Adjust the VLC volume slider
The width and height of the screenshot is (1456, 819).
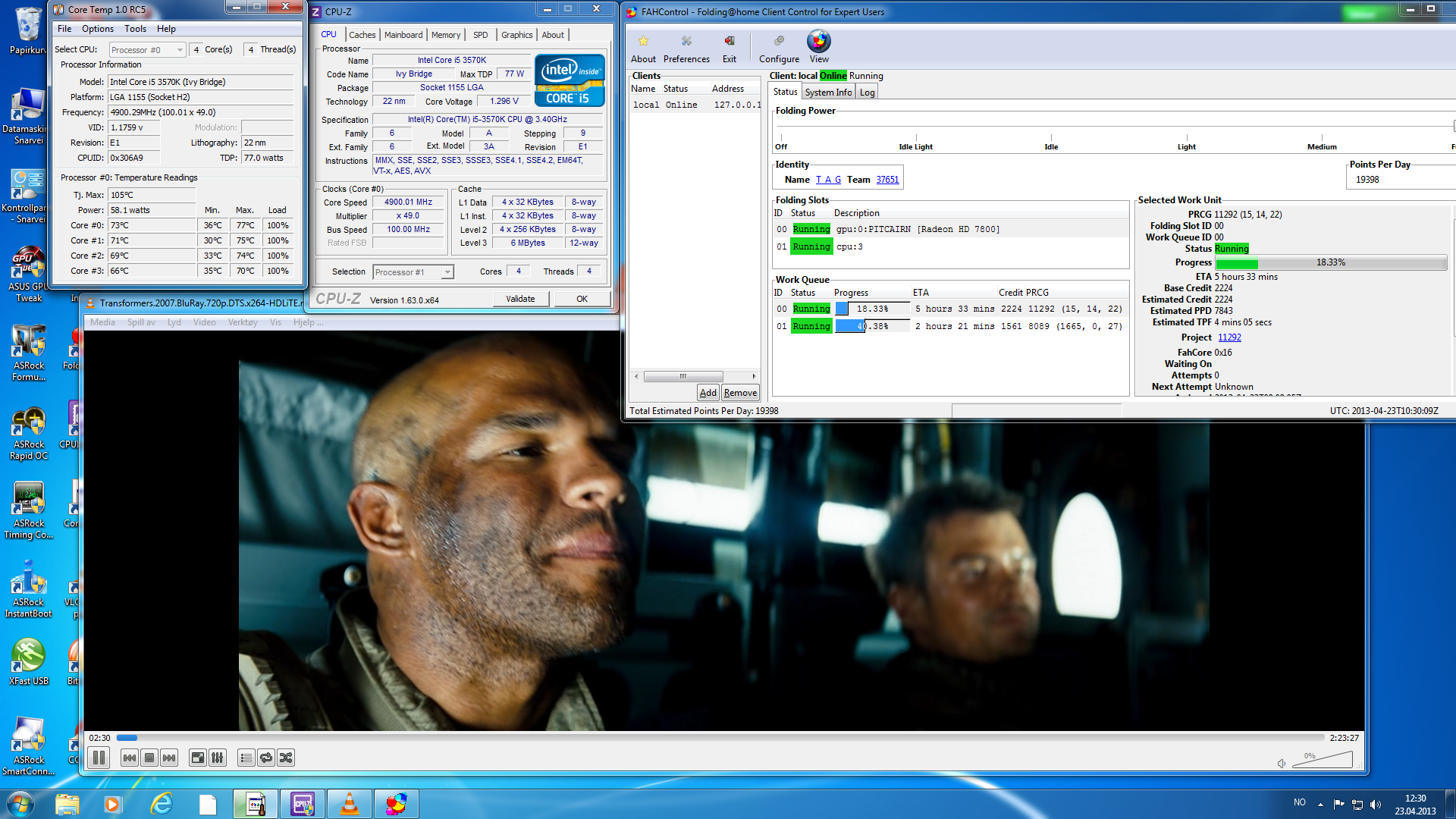click(1323, 760)
